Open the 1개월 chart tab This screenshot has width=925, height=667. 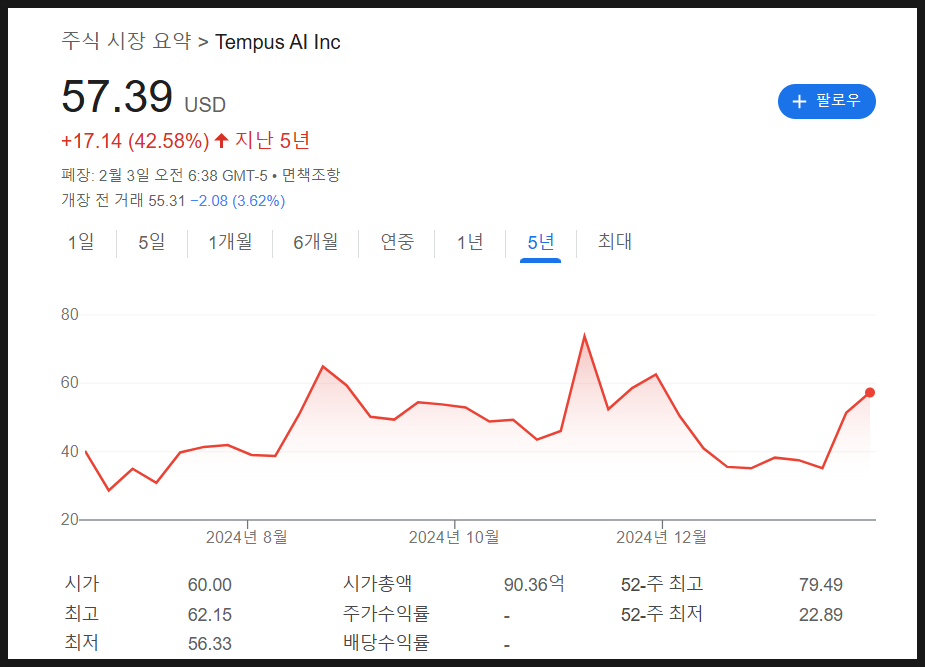[230, 242]
